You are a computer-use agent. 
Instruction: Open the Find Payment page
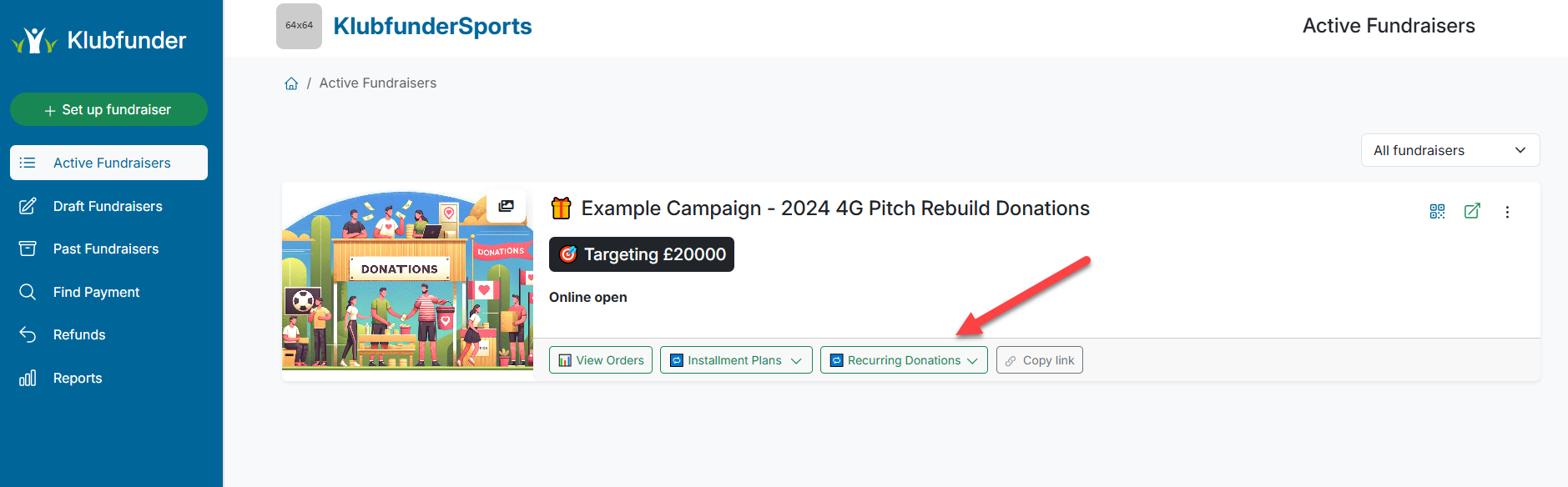point(96,292)
